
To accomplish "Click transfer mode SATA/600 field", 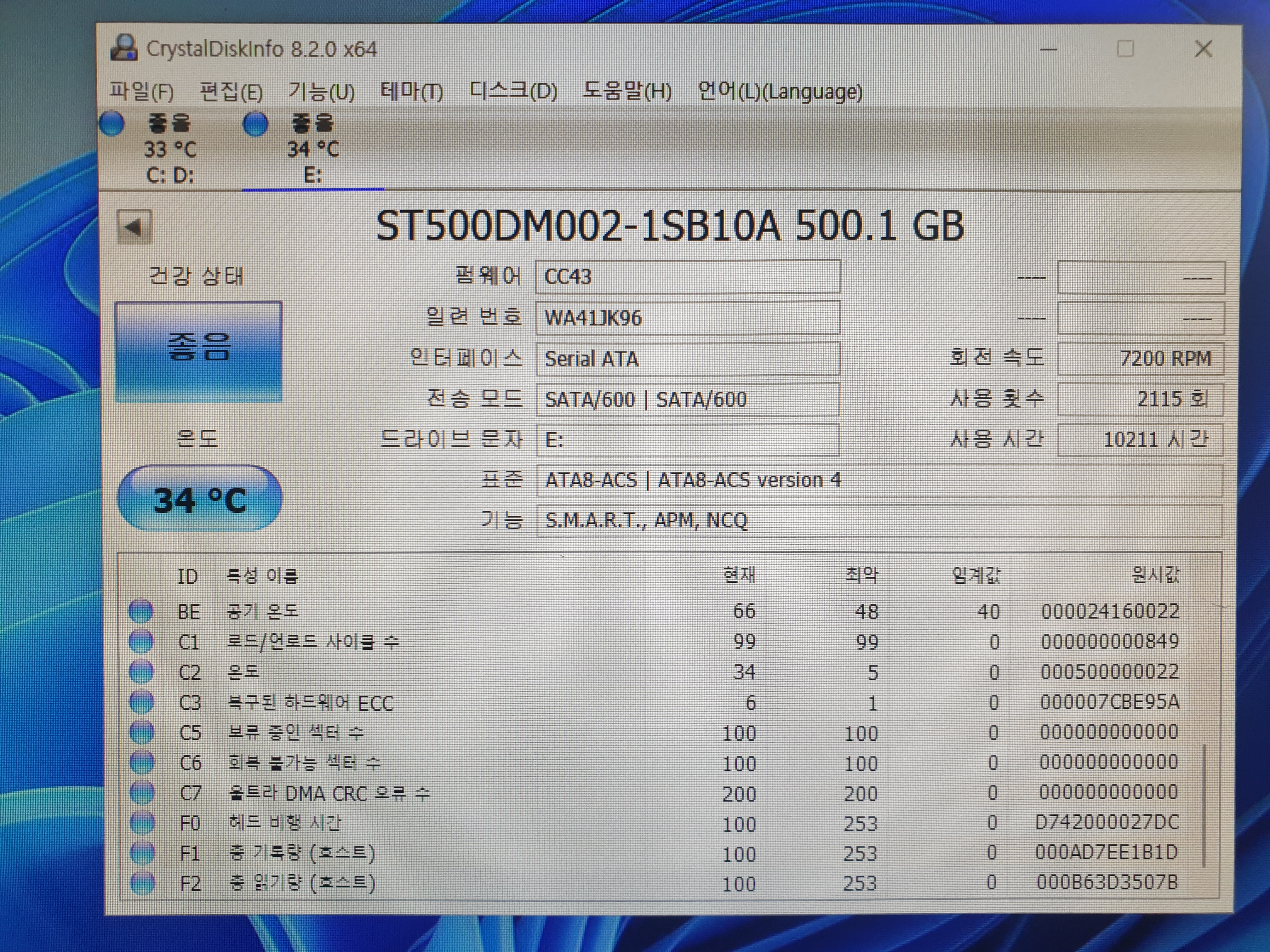I will (x=688, y=399).
